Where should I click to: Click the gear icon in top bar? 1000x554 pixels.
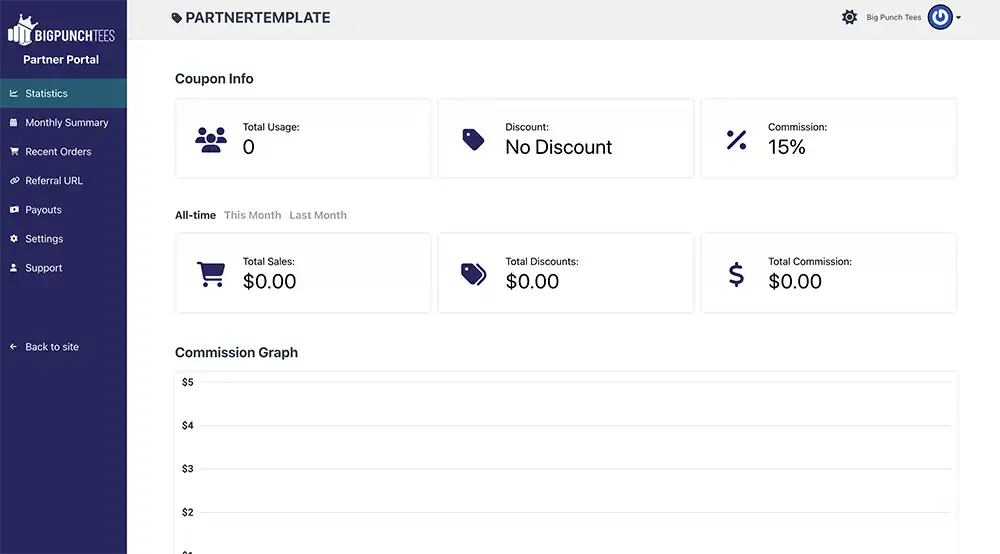(x=849, y=17)
